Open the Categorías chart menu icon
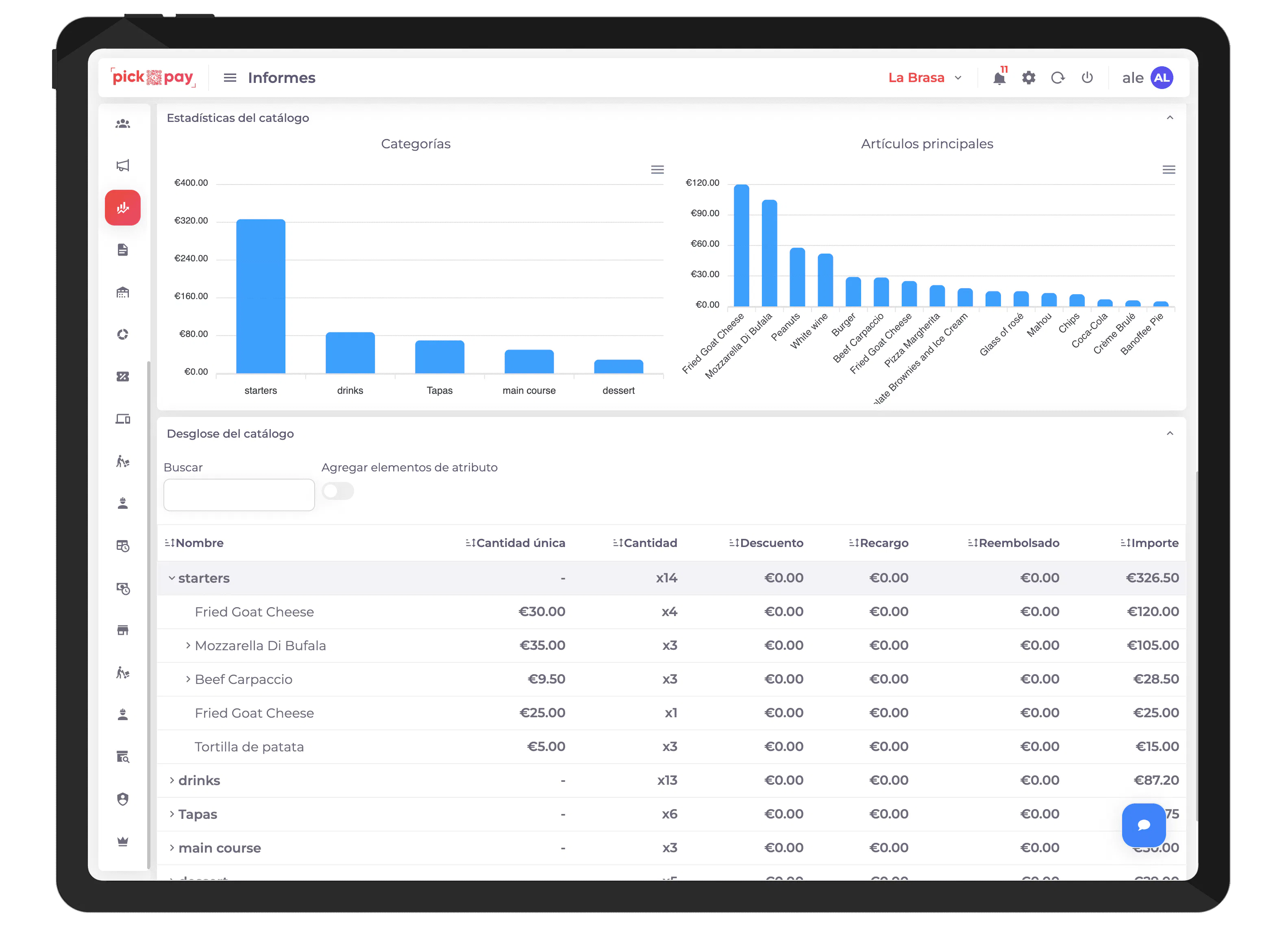The width and height of the screenshot is (1288, 929). point(657,170)
